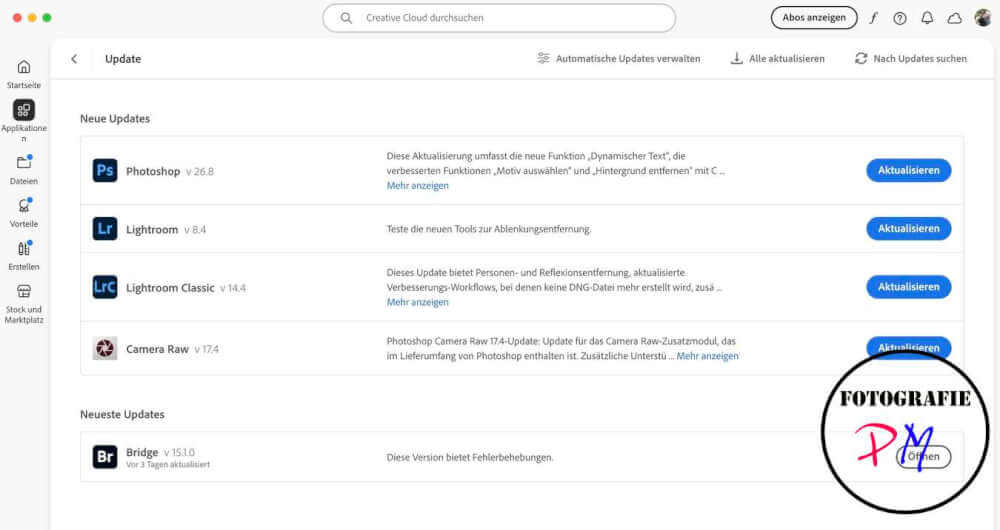The width and height of the screenshot is (1000, 530).
Task: Click the Lightroom Classic app name
Action: point(170,288)
